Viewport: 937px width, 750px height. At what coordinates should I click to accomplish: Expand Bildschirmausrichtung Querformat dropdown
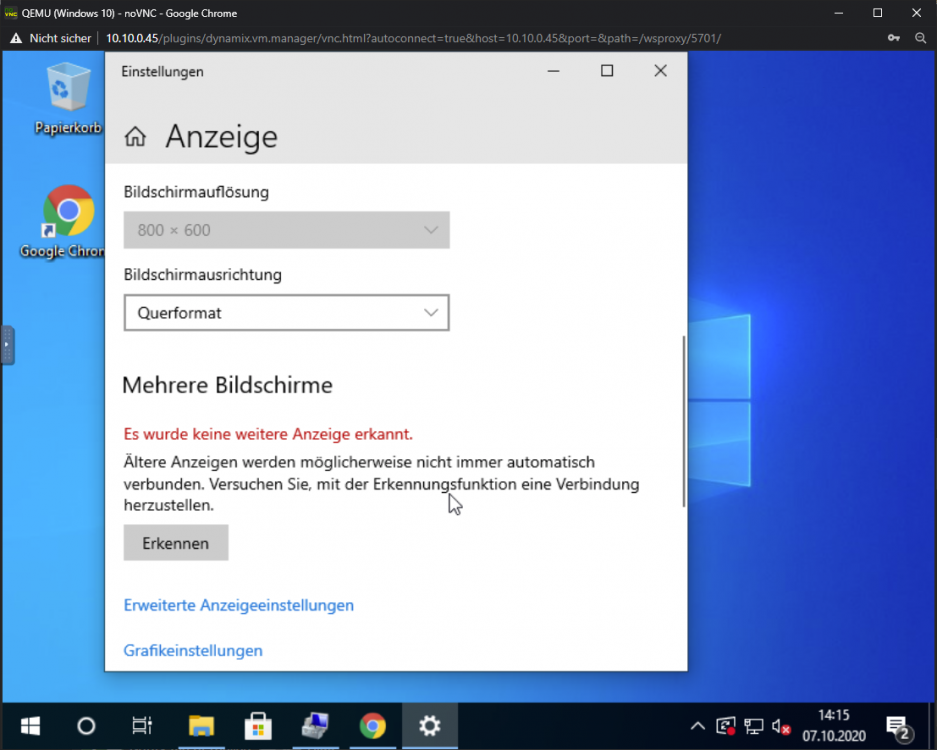point(286,313)
